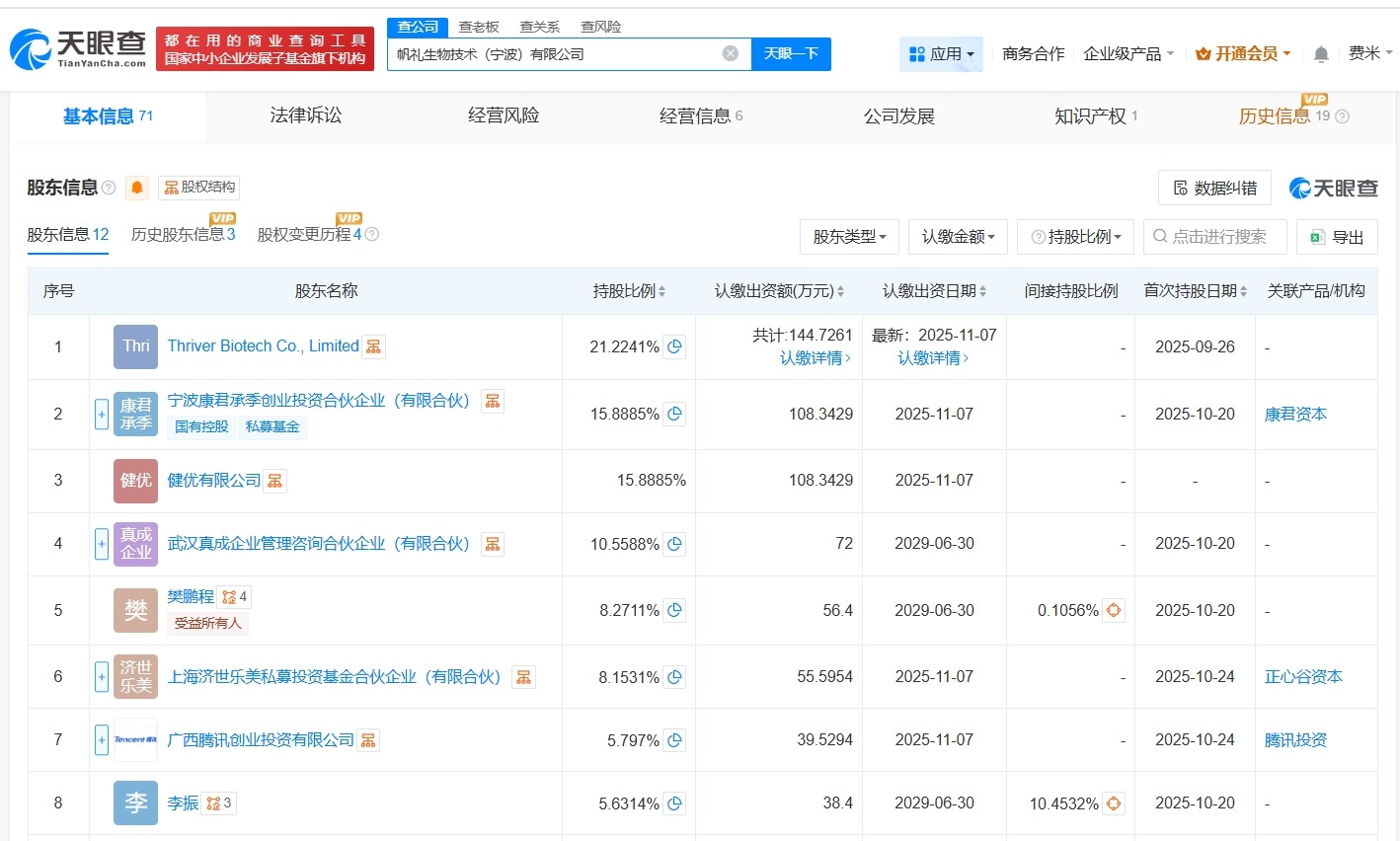
Task: Report errors via the 数据纠错 icon
Action: (1214, 188)
